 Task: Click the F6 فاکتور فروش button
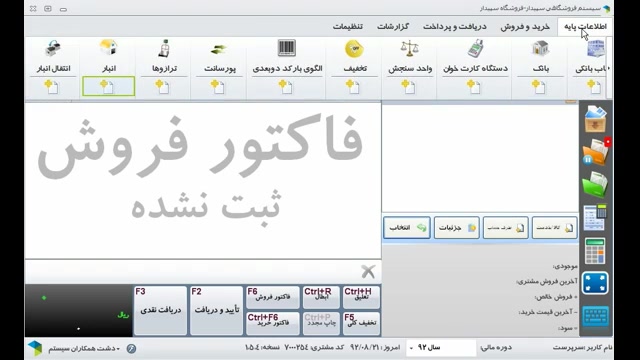pos(273,297)
